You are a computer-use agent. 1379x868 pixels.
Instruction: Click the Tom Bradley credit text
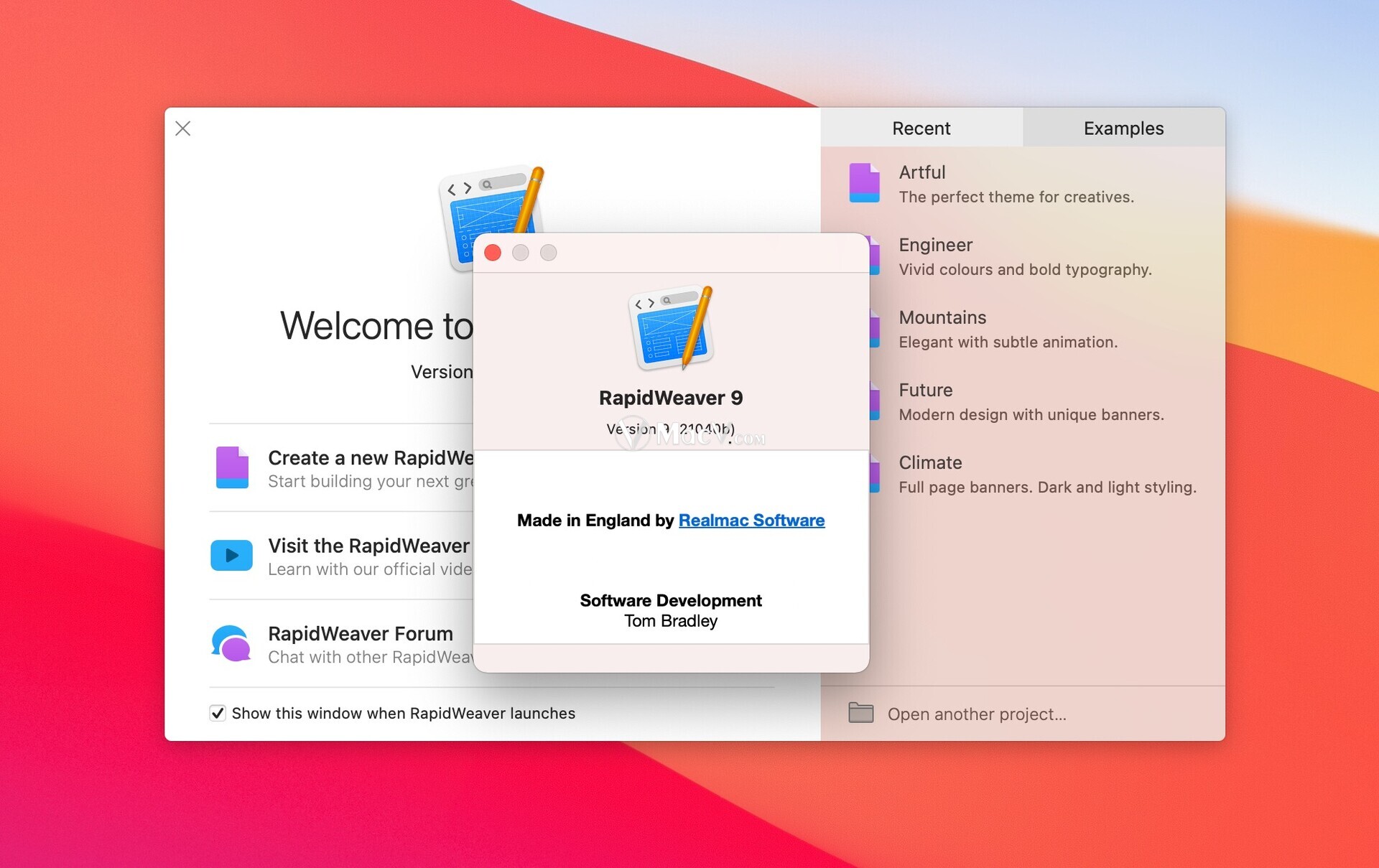tap(671, 621)
